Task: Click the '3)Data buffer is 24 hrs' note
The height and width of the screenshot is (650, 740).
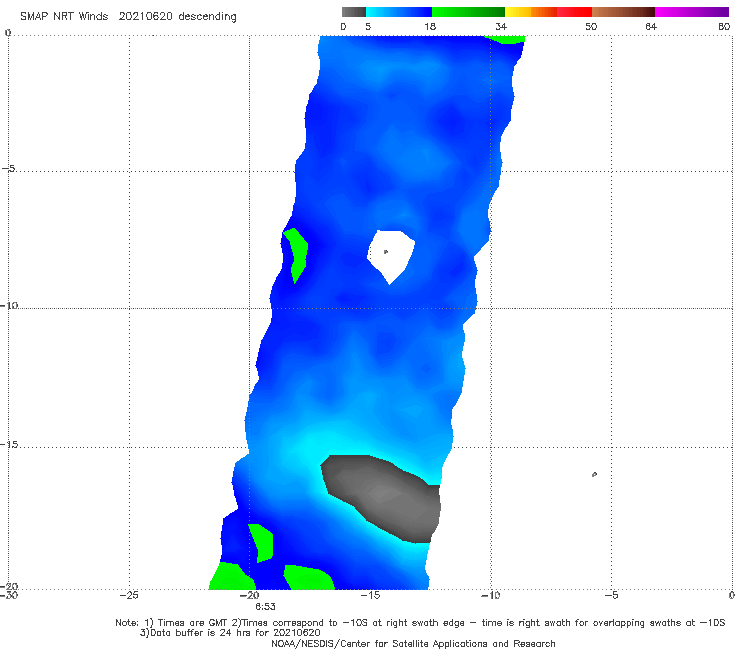Action: click(230, 633)
